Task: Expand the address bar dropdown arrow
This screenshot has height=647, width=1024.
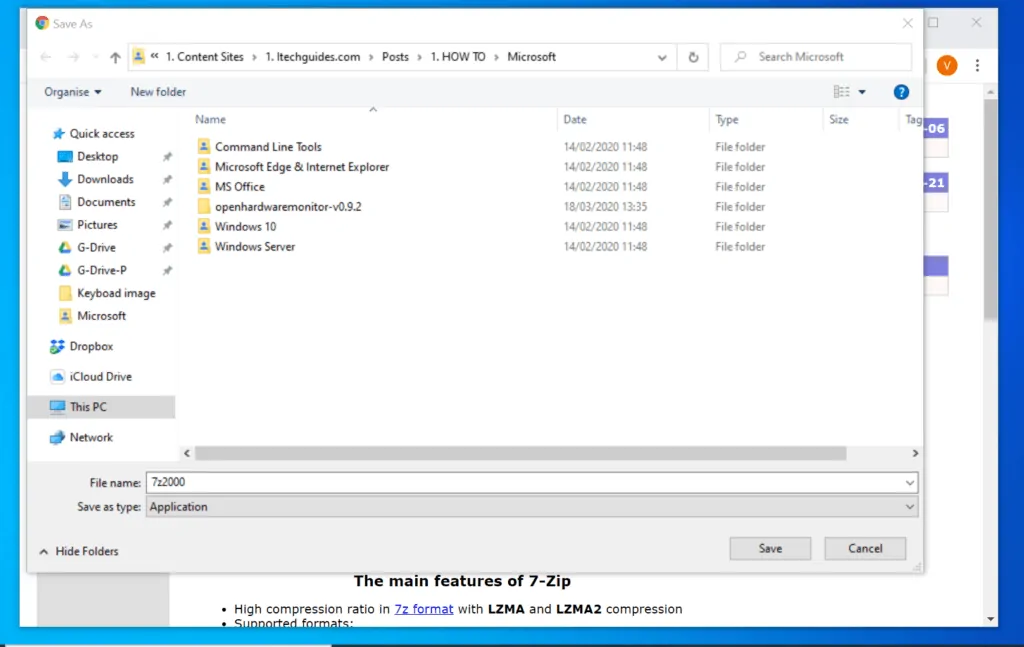Action: [x=662, y=57]
